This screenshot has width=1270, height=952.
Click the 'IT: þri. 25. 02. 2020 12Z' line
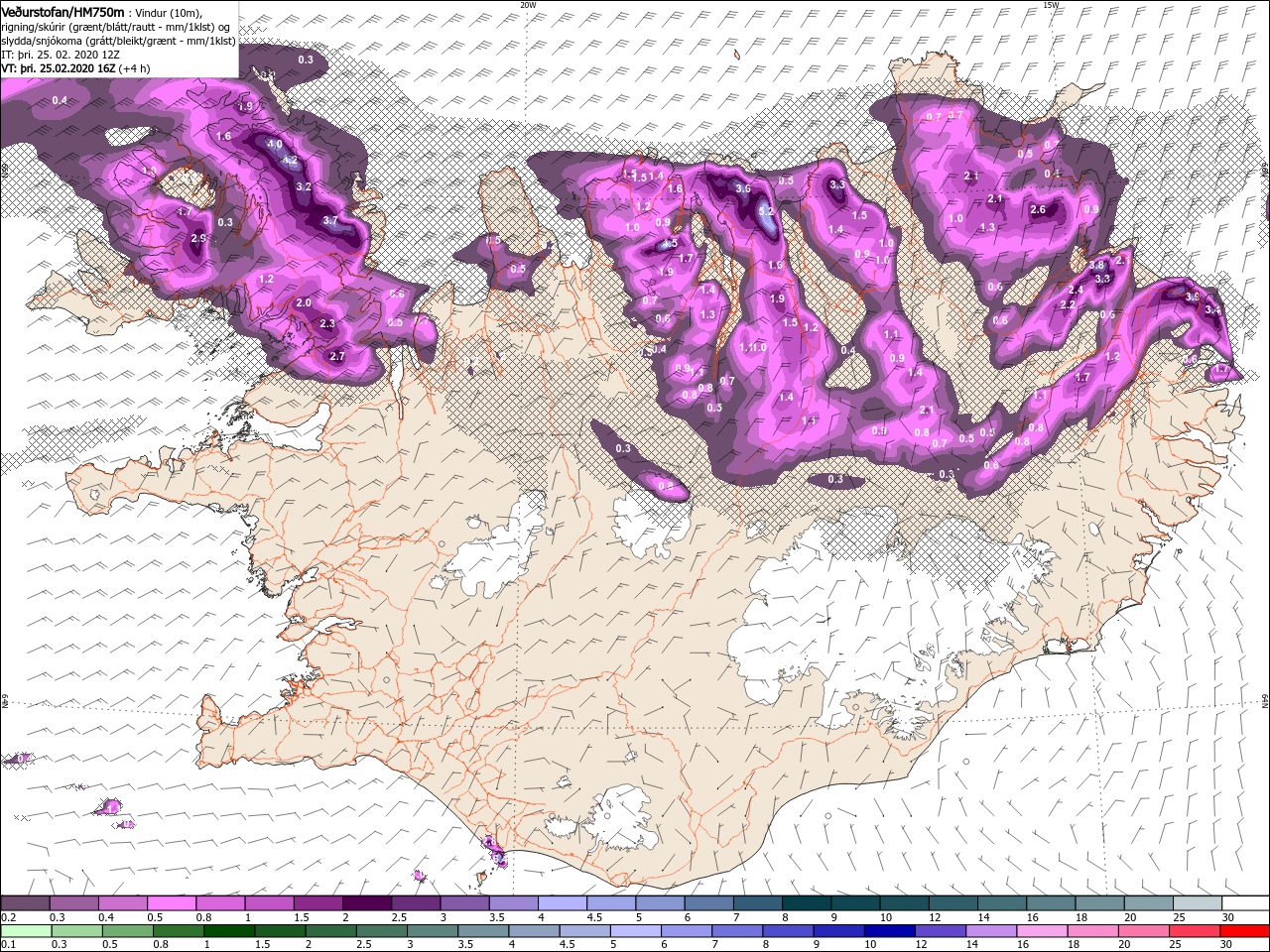(x=61, y=55)
